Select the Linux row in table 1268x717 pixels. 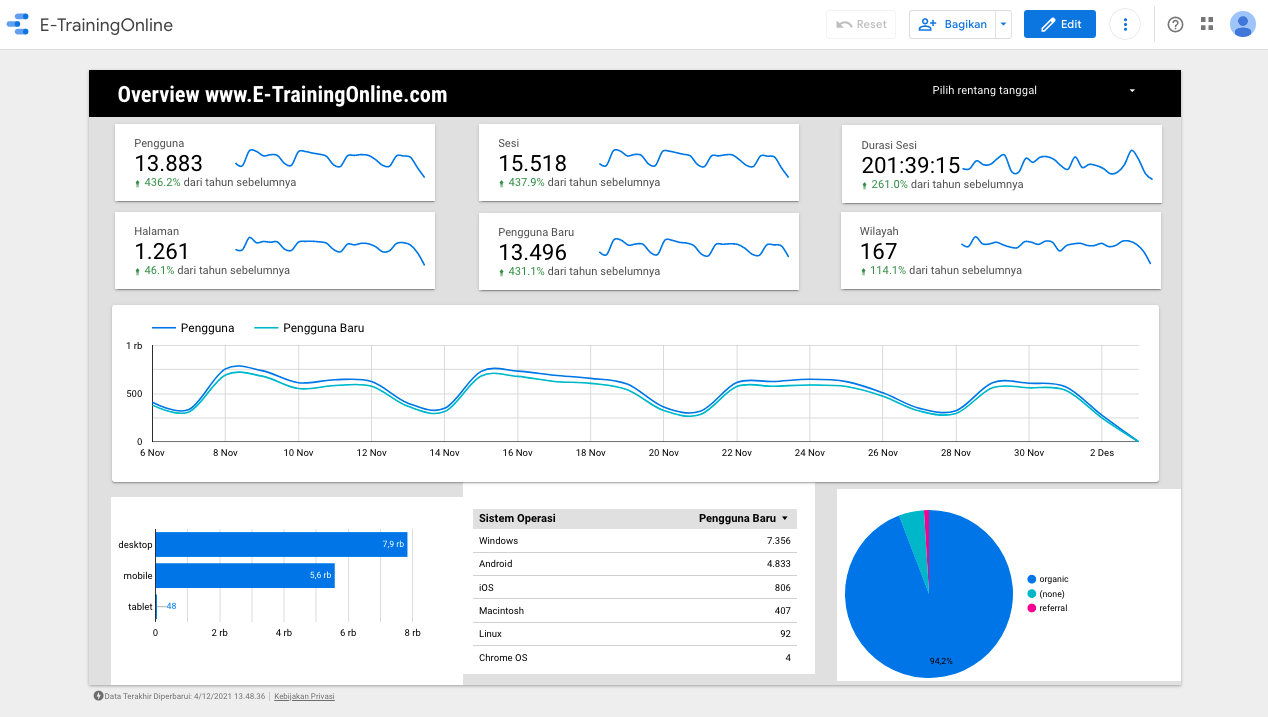pos(635,634)
